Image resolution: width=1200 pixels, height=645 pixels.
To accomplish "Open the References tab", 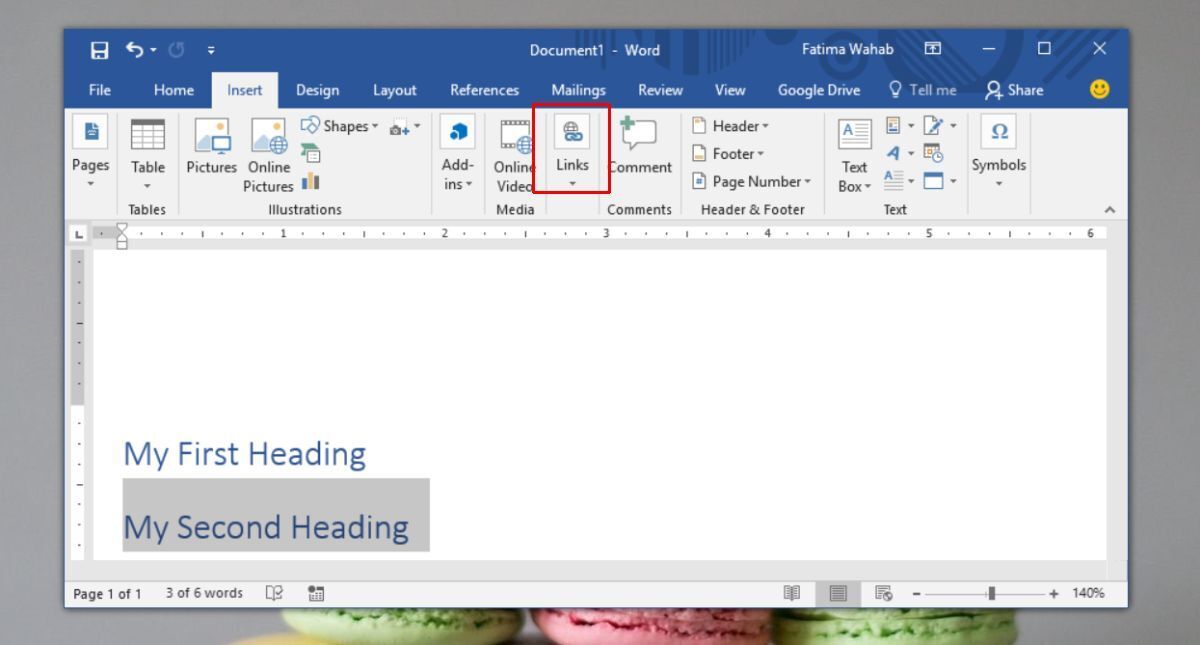I will [484, 90].
